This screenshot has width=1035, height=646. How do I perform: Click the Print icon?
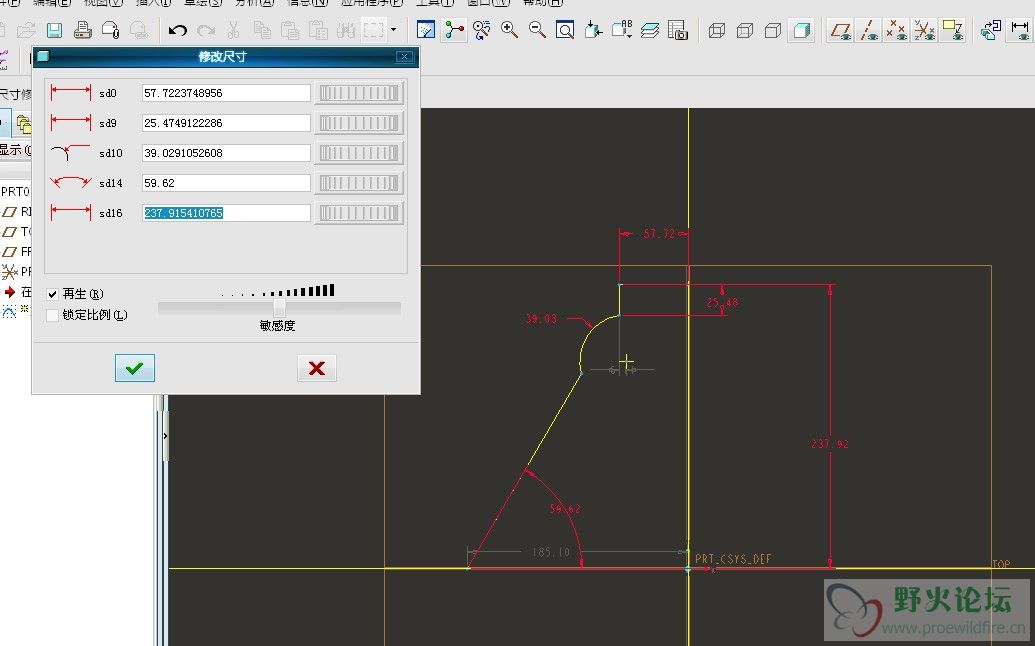click(x=83, y=30)
